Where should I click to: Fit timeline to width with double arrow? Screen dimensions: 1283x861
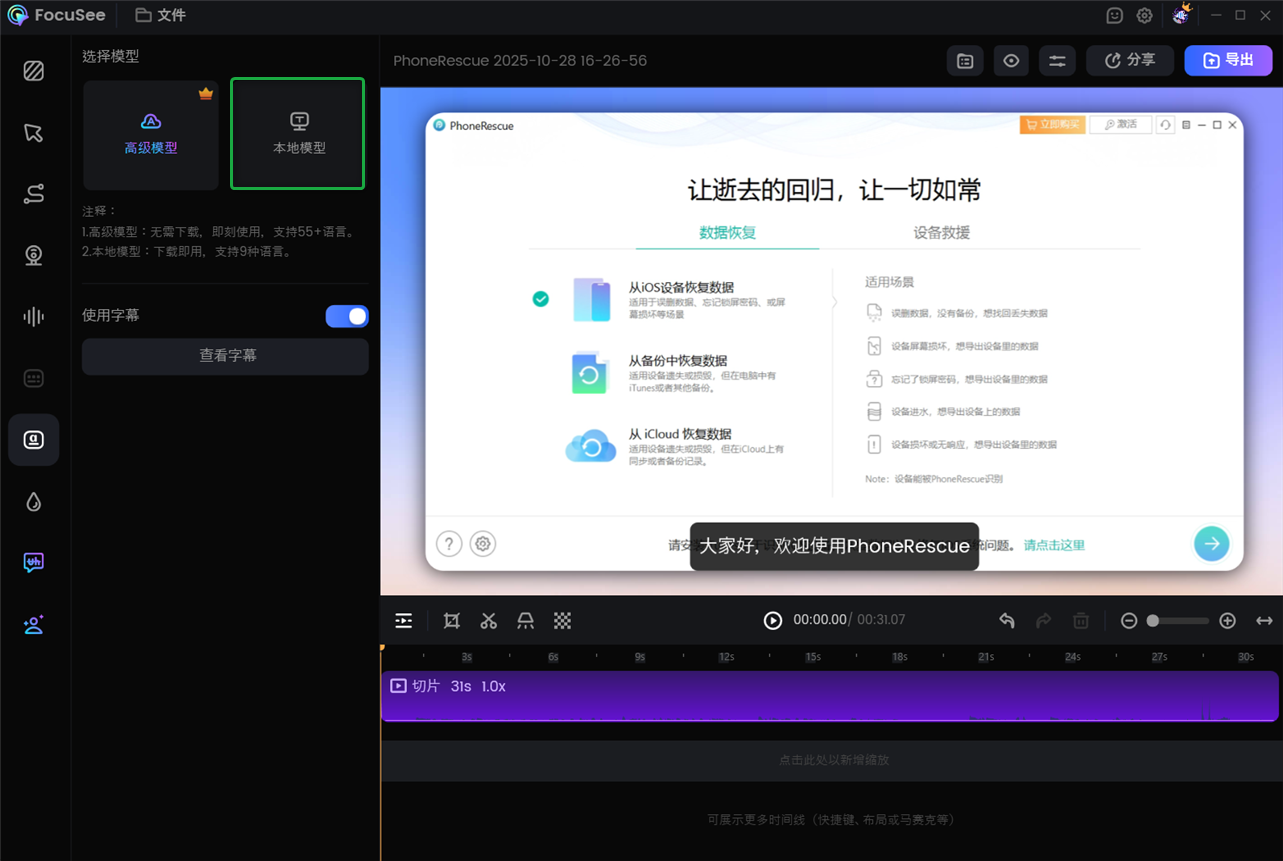(x=1265, y=621)
